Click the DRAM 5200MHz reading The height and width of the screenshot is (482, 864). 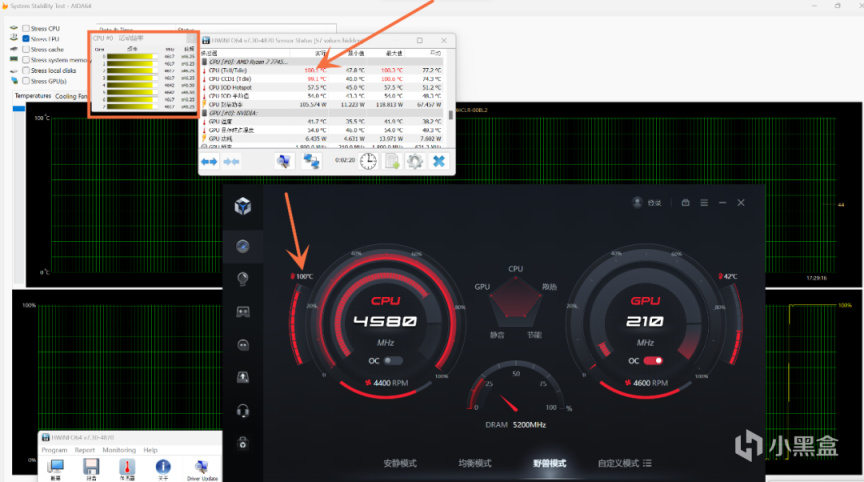(515, 425)
